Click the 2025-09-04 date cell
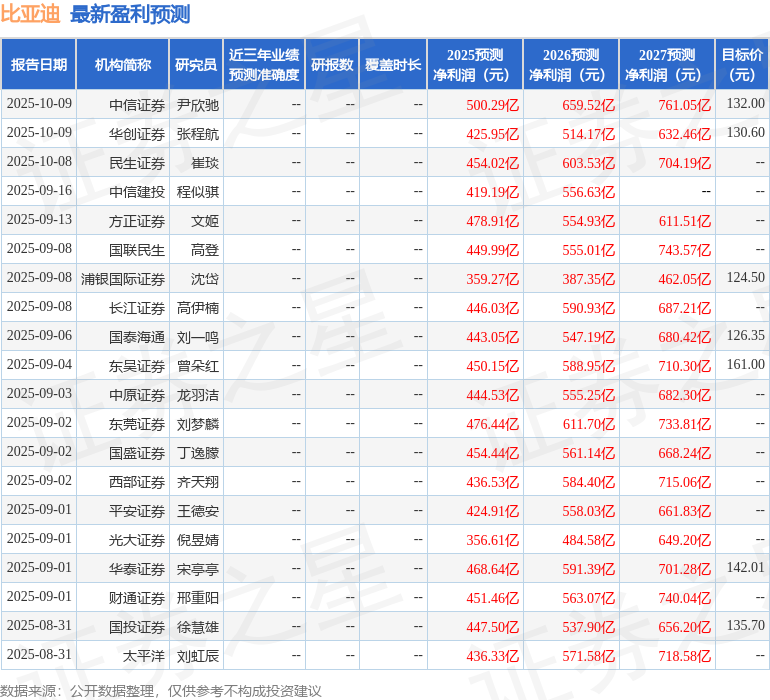Viewport: 770px width, 700px height. point(39,364)
